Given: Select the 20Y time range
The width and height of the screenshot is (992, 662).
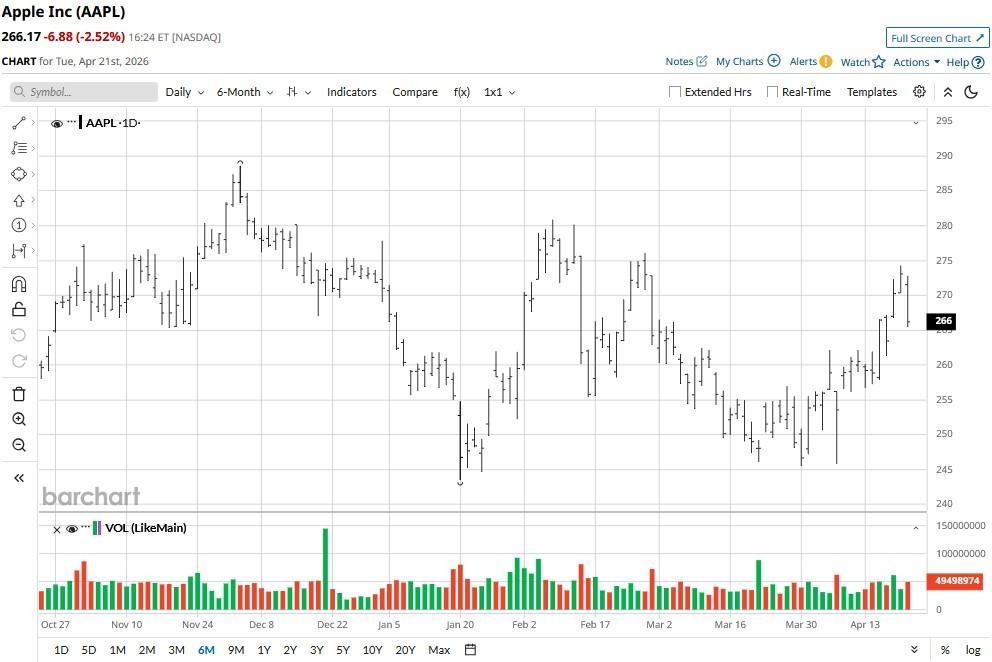Looking at the screenshot, I should (x=405, y=650).
